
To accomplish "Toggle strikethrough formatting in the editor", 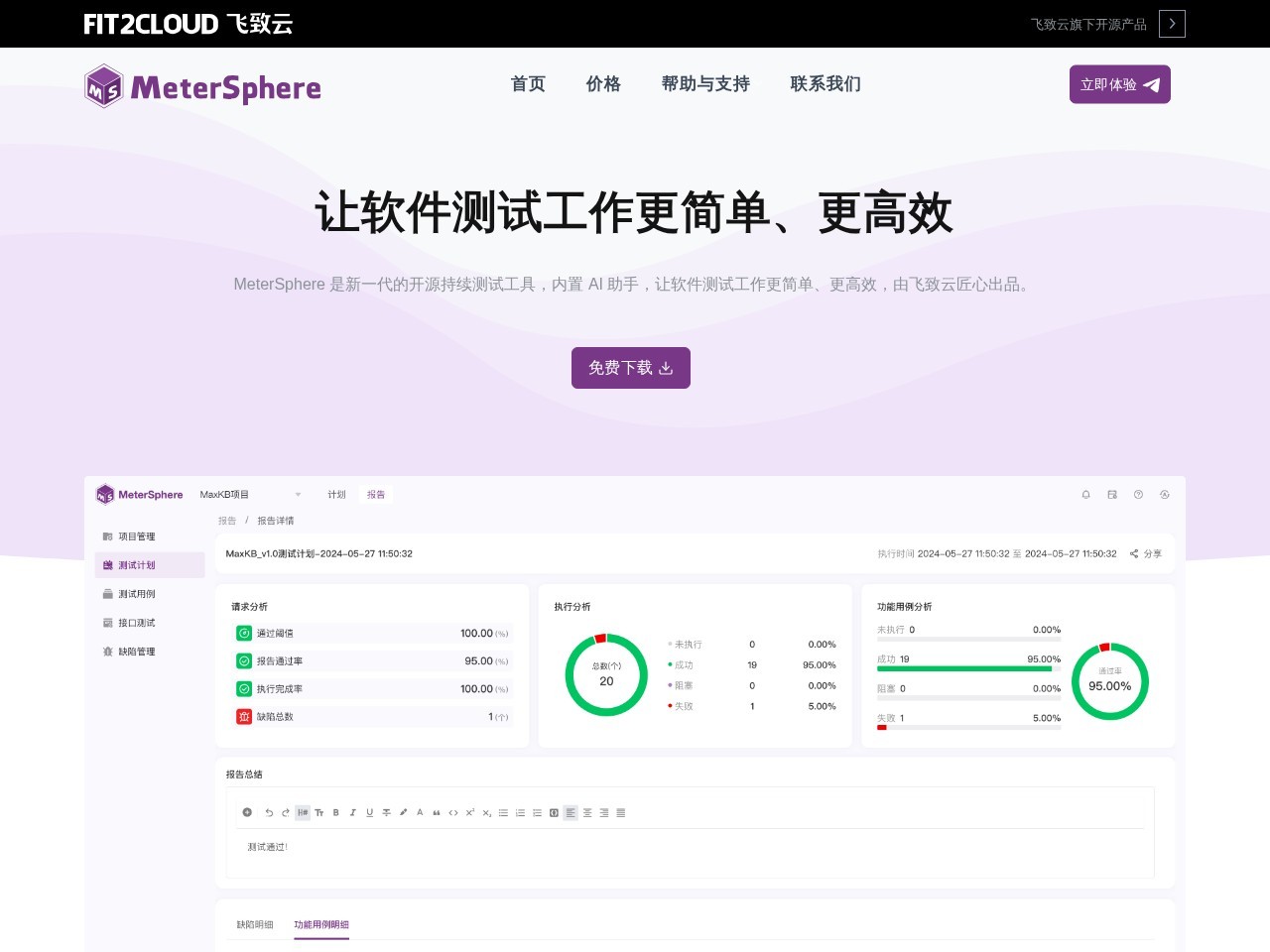I will click(387, 812).
